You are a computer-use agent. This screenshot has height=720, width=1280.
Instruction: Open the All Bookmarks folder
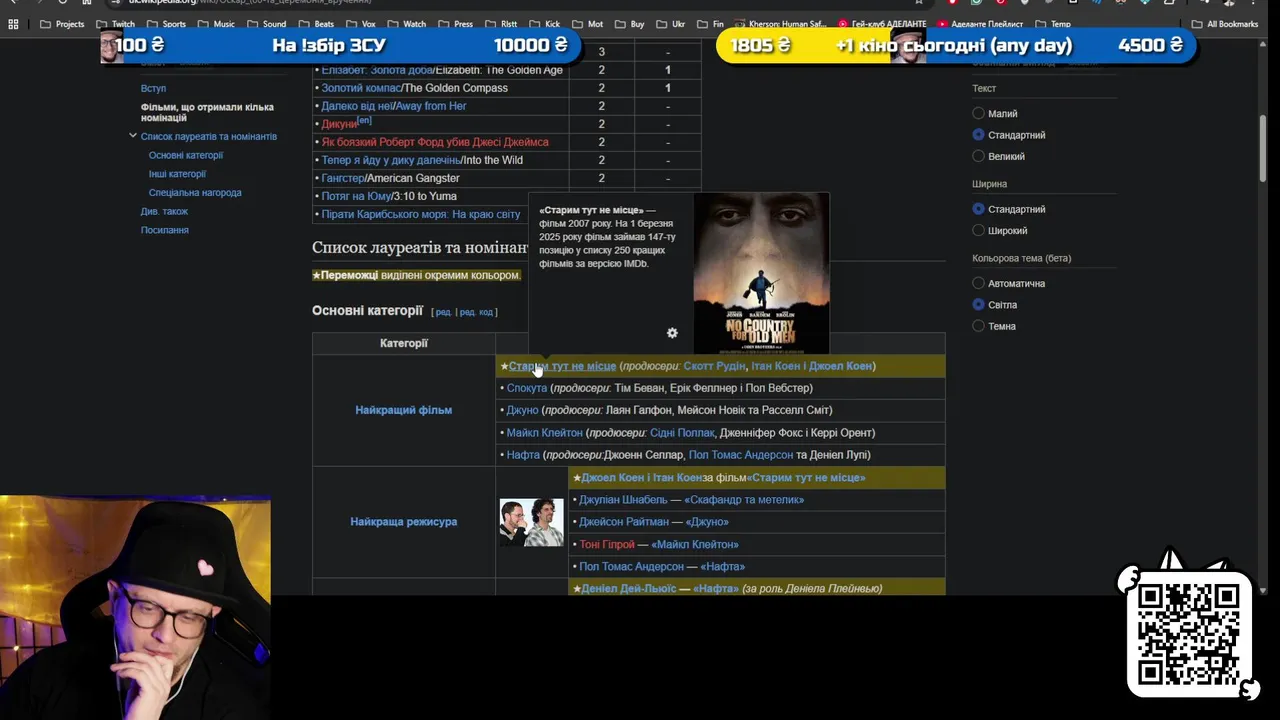point(1225,24)
